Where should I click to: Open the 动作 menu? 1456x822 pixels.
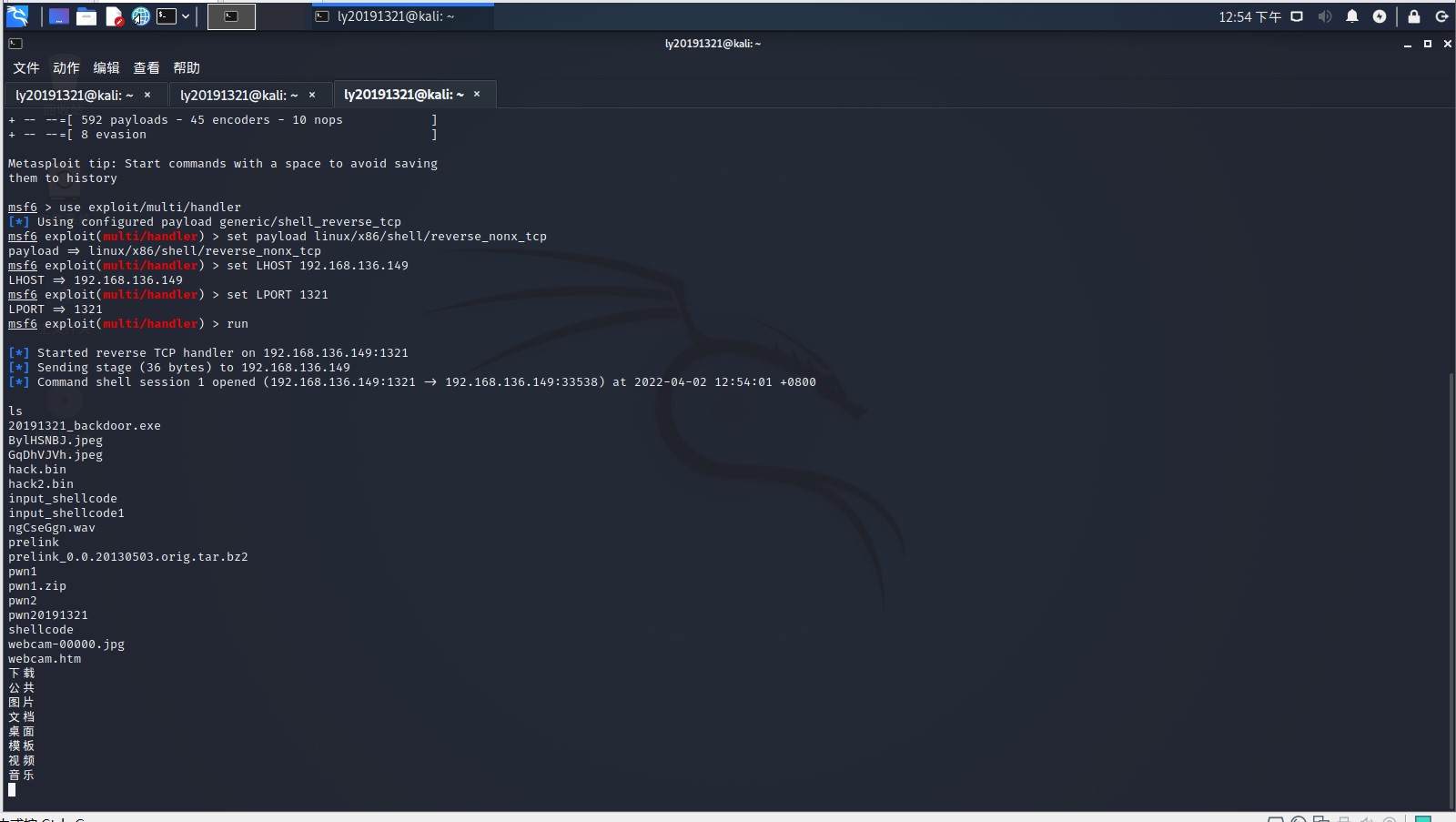point(66,68)
